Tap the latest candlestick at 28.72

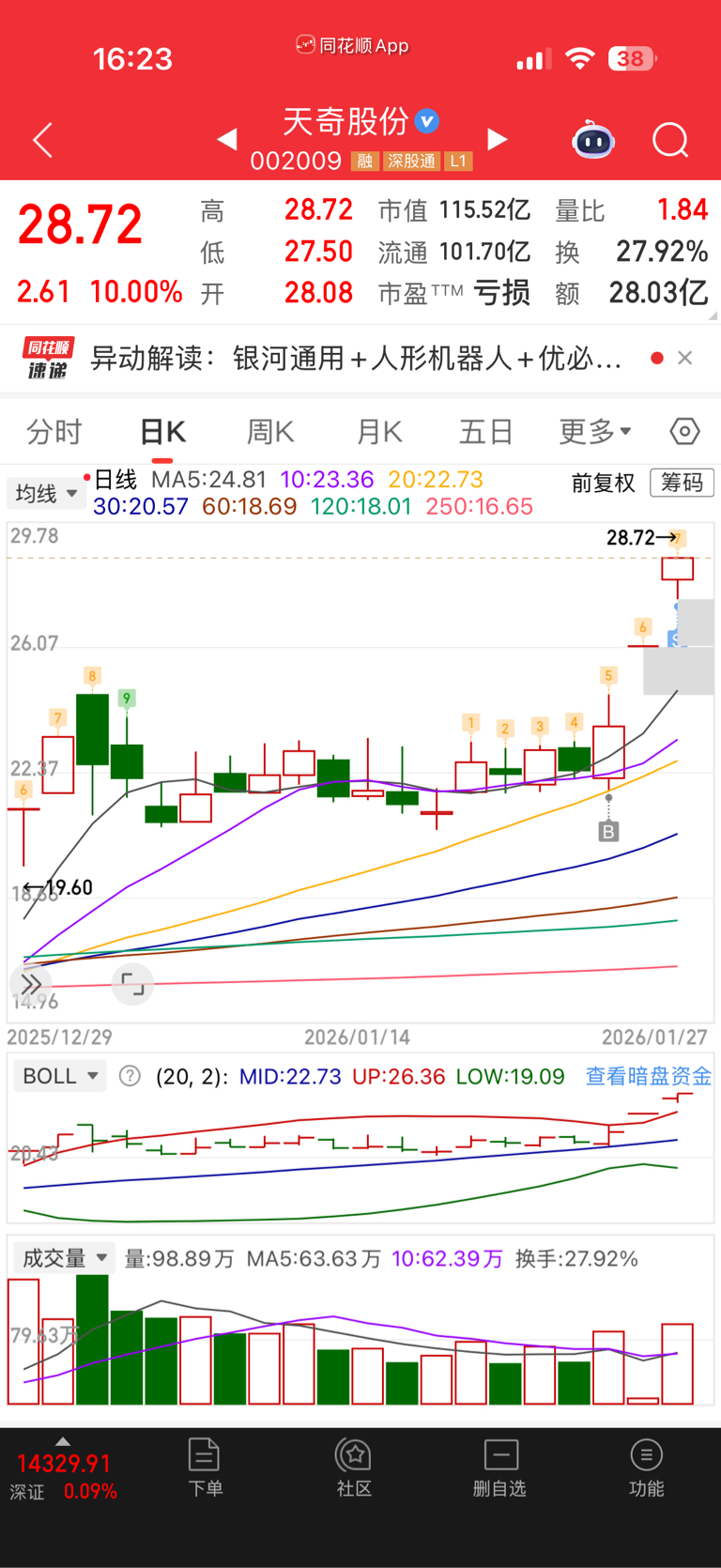pyautogui.click(x=677, y=568)
